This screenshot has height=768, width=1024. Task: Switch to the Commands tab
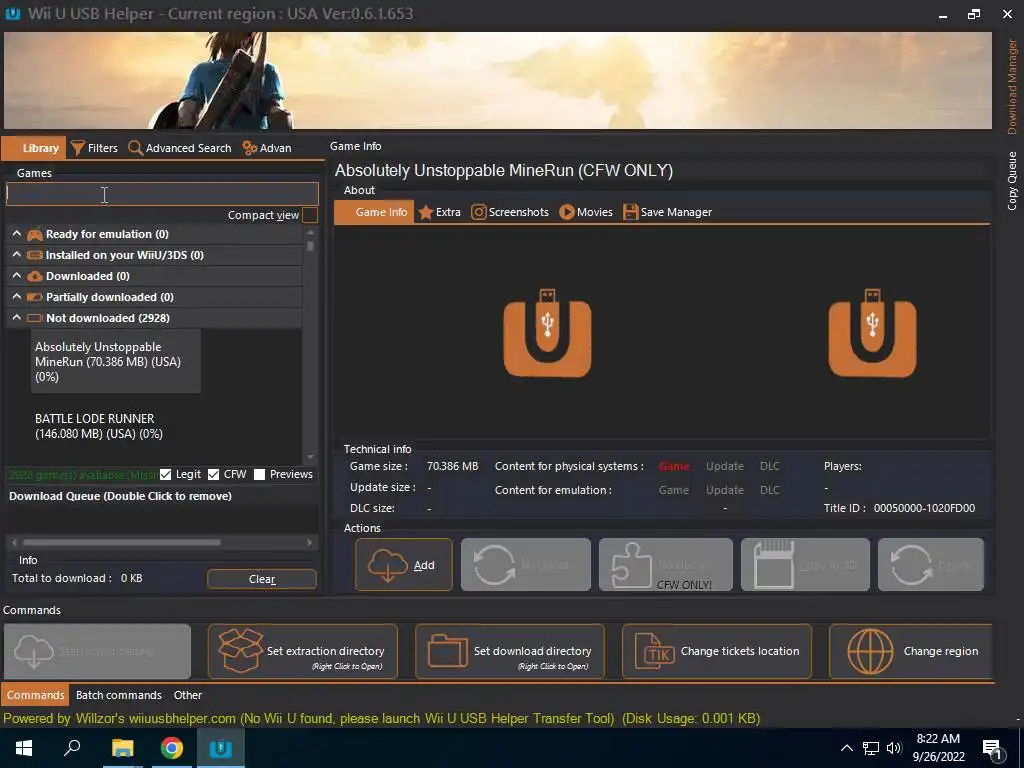[x=35, y=695]
